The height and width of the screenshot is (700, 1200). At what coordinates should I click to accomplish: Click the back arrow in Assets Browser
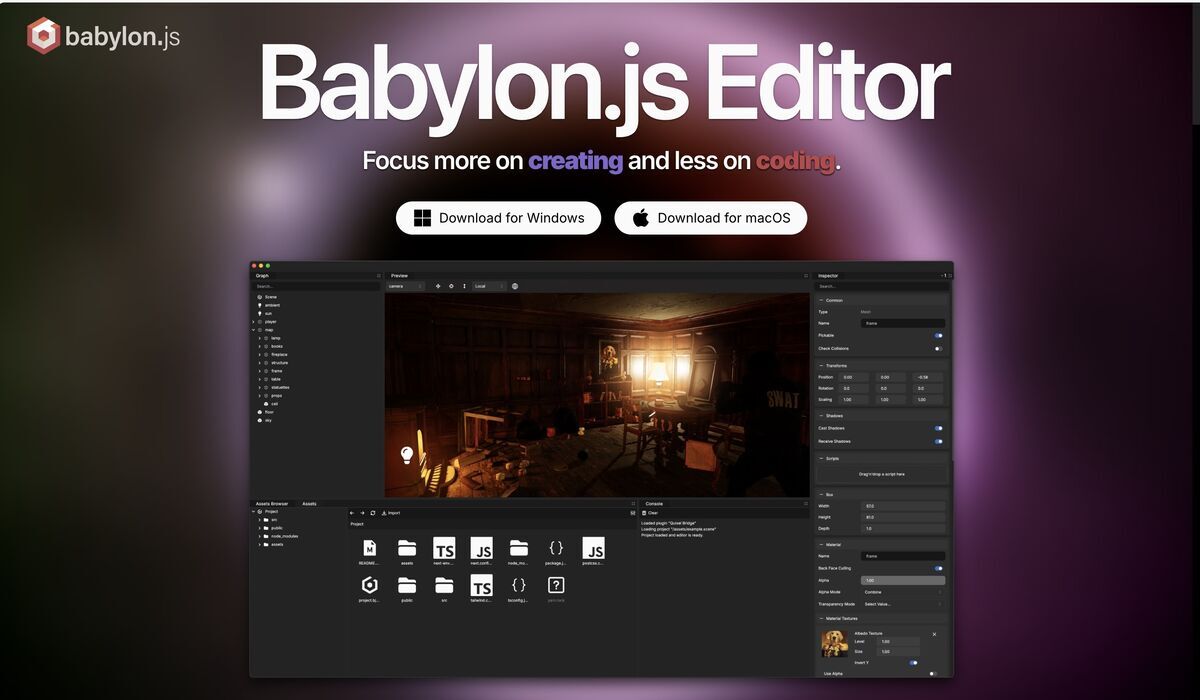352,513
